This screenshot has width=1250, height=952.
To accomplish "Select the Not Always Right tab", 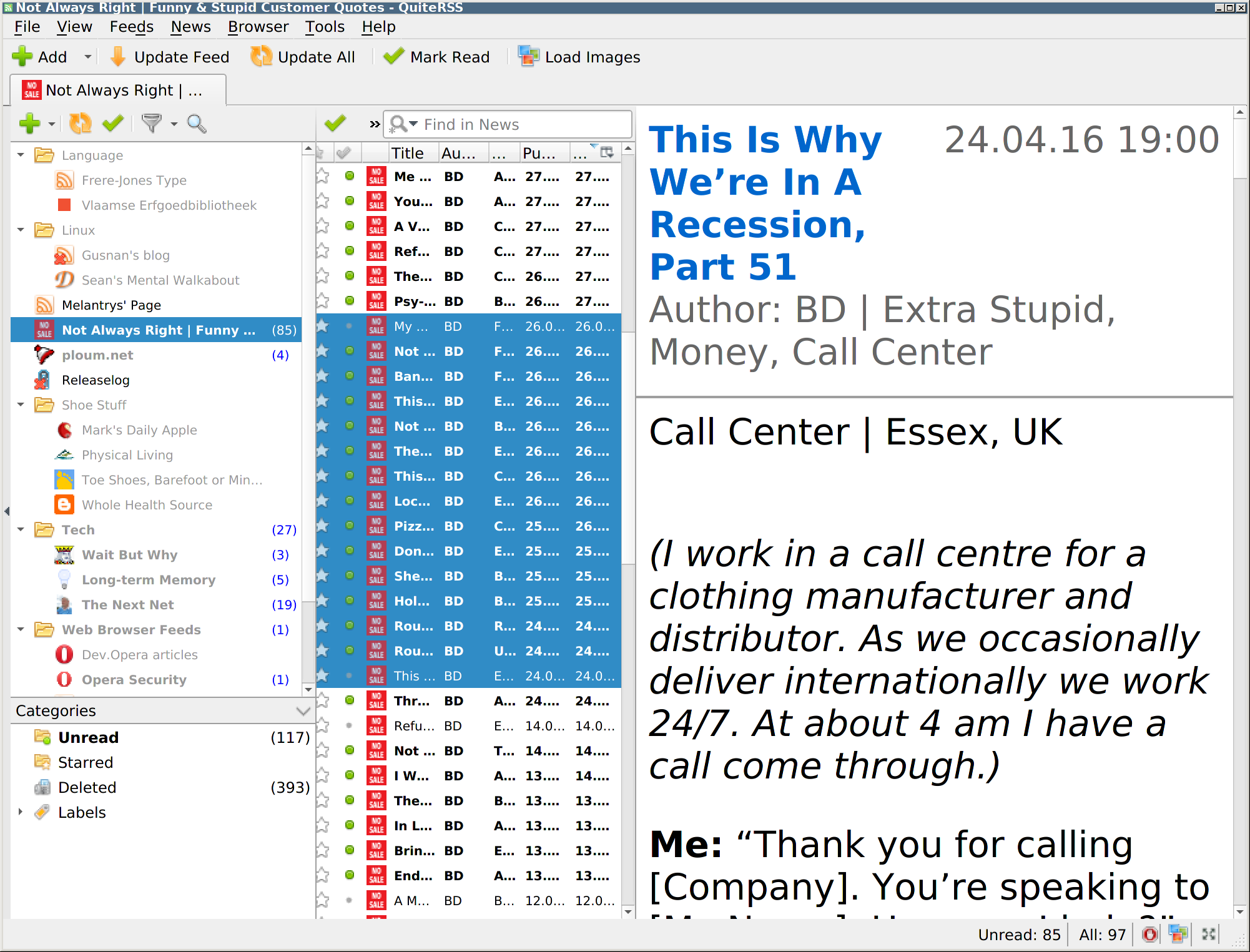I will point(119,91).
